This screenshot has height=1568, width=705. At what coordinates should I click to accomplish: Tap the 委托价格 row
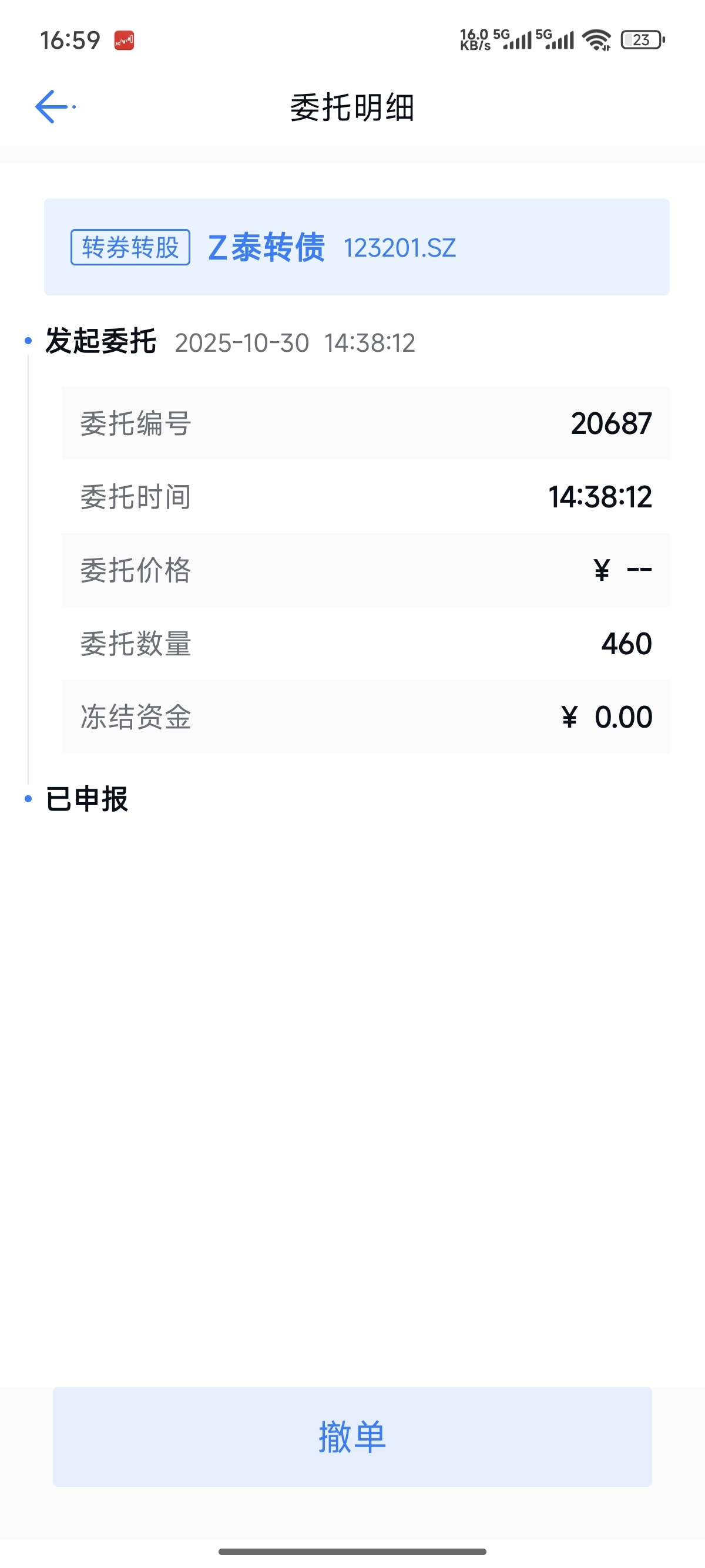click(365, 570)
